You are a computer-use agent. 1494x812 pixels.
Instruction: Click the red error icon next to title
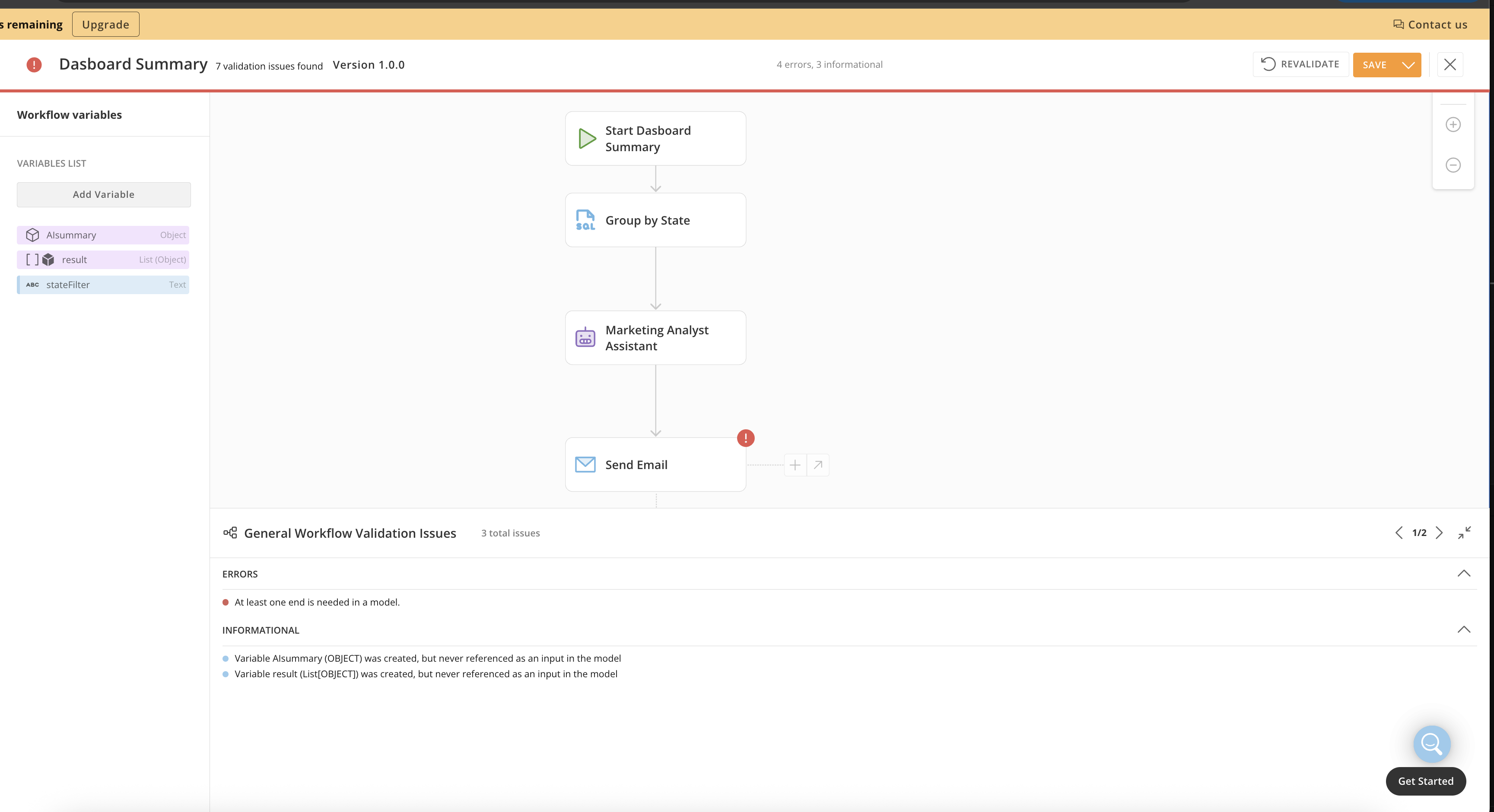[34, 64]
